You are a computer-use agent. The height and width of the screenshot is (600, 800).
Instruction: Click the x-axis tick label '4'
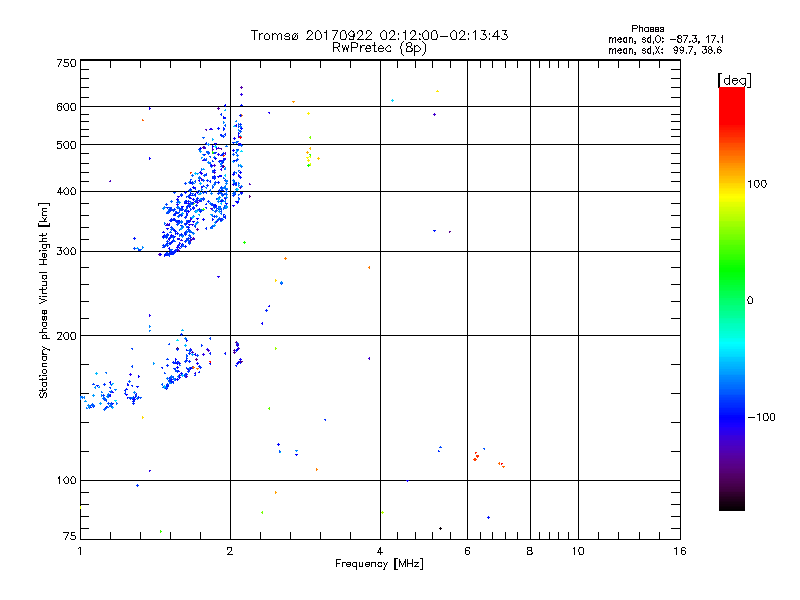click(380, 551)
